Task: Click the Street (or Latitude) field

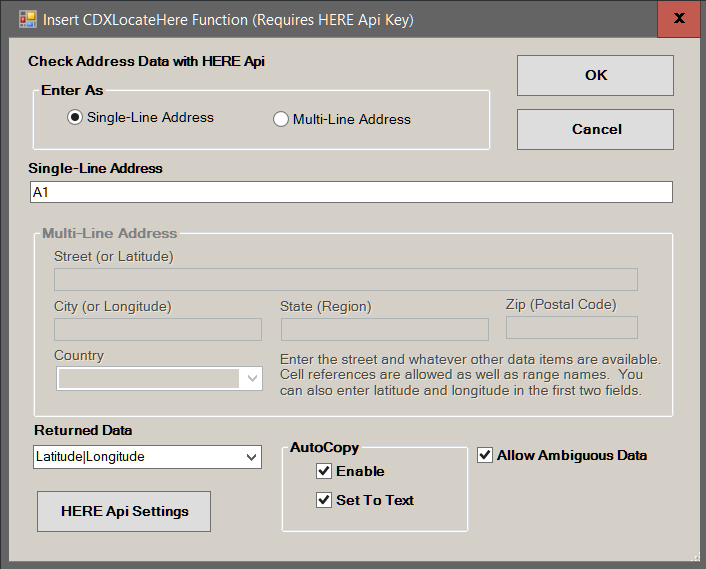Action: (x=346, y=280)
